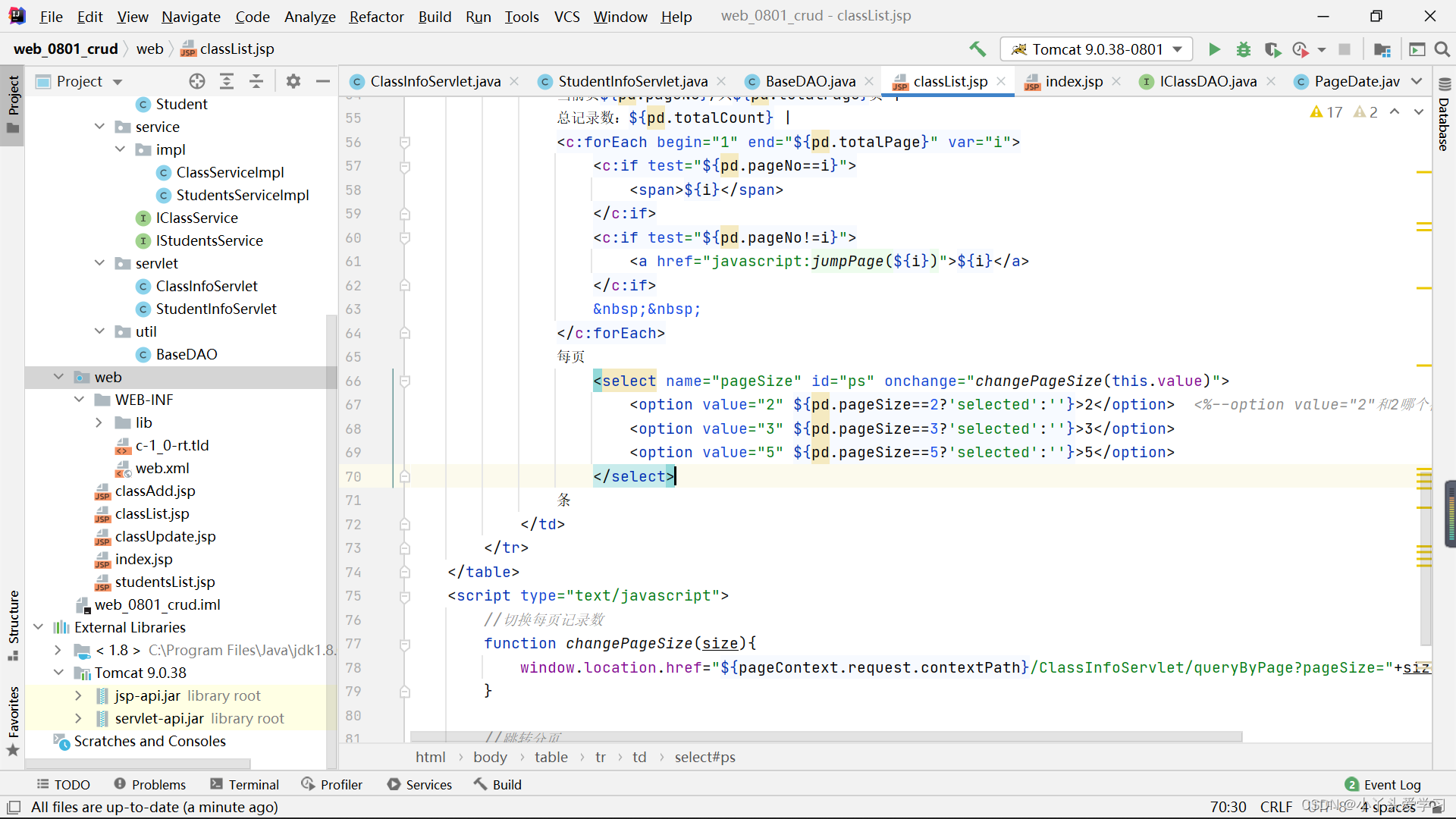Toggle fold marker at line 60
1456x819 pixels.
[x=405, y=237]
